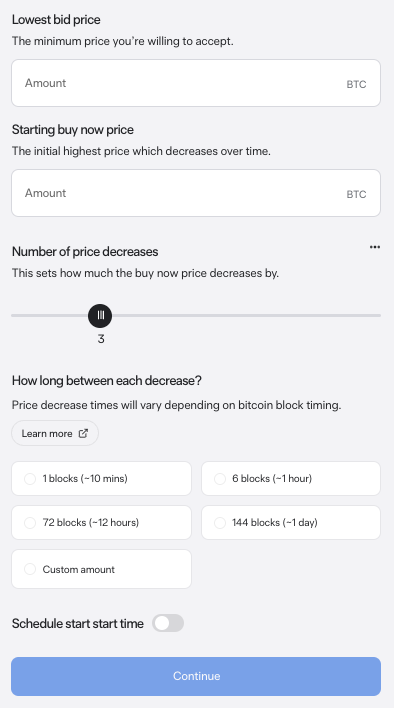The width and height of the screenshot is (394, 708).
Task: Click the Schedule start start time label
Action: click(78, 624)
